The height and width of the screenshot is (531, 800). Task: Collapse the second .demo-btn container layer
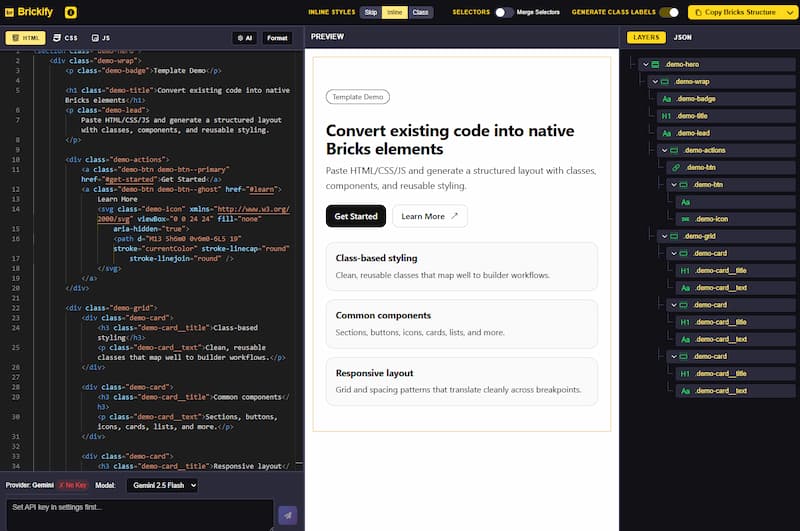click(673, 185)
